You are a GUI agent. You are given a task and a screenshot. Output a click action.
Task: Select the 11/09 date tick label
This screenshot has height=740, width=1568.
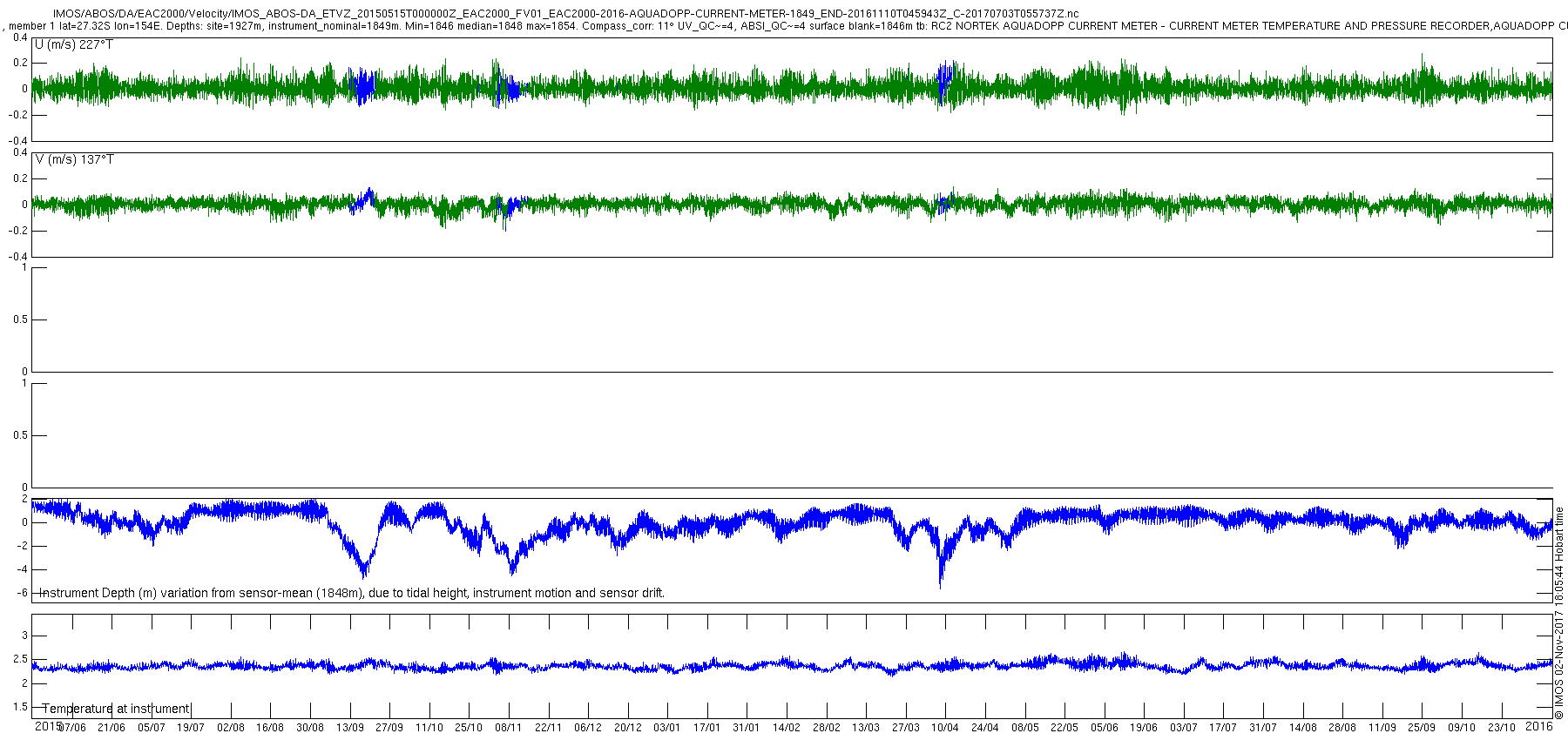(x=1382, y=728)
